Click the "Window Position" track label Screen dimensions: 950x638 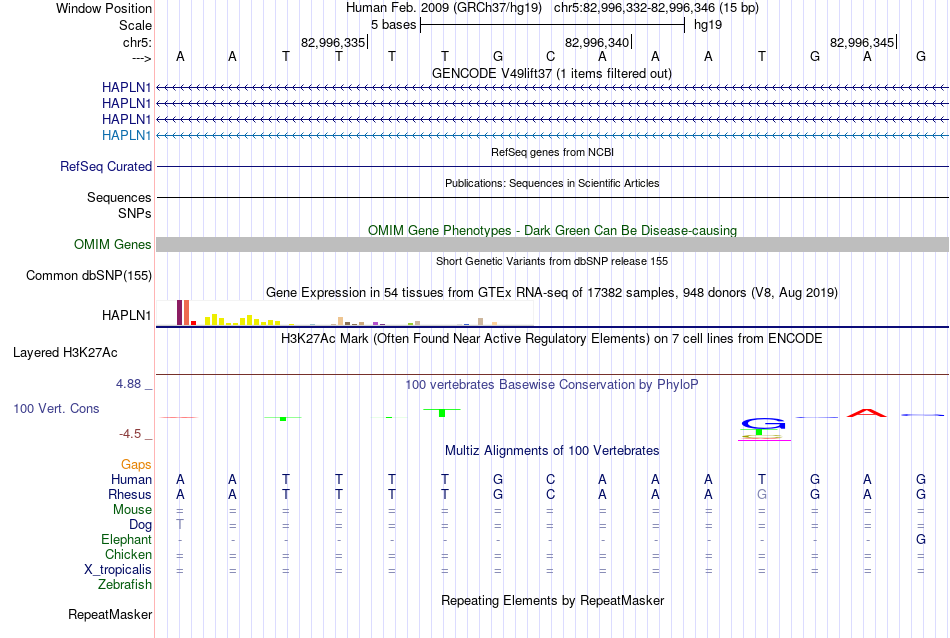coord(104,8)
